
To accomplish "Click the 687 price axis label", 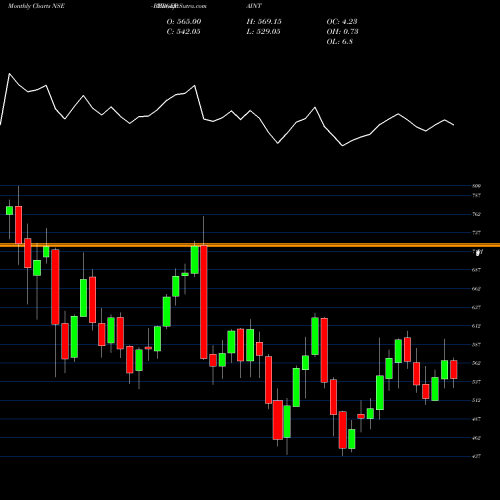I will (477, 270).
